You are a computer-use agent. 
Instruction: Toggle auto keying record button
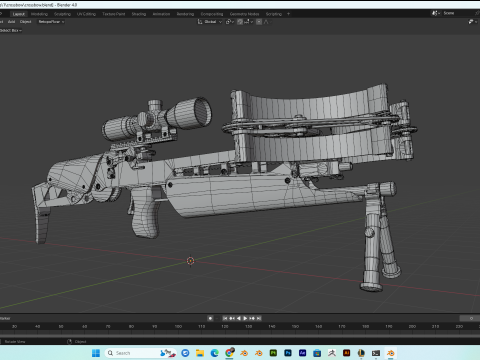[210, 318]
